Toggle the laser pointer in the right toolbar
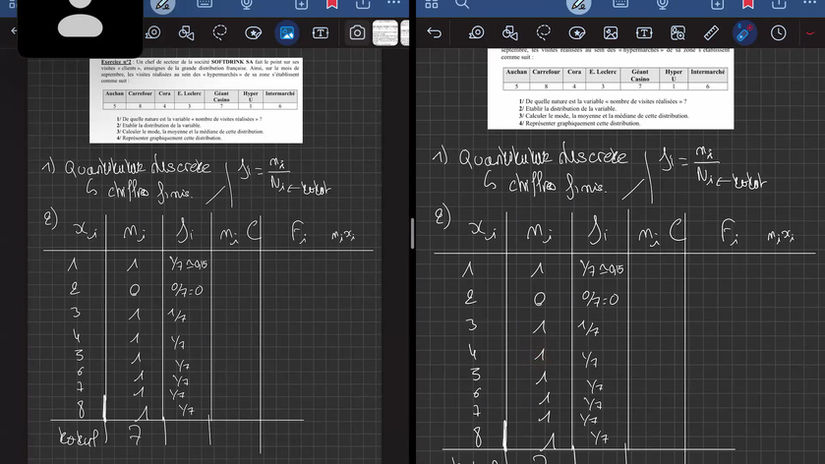This screenshot has height=464, width=825. point(744,33)
